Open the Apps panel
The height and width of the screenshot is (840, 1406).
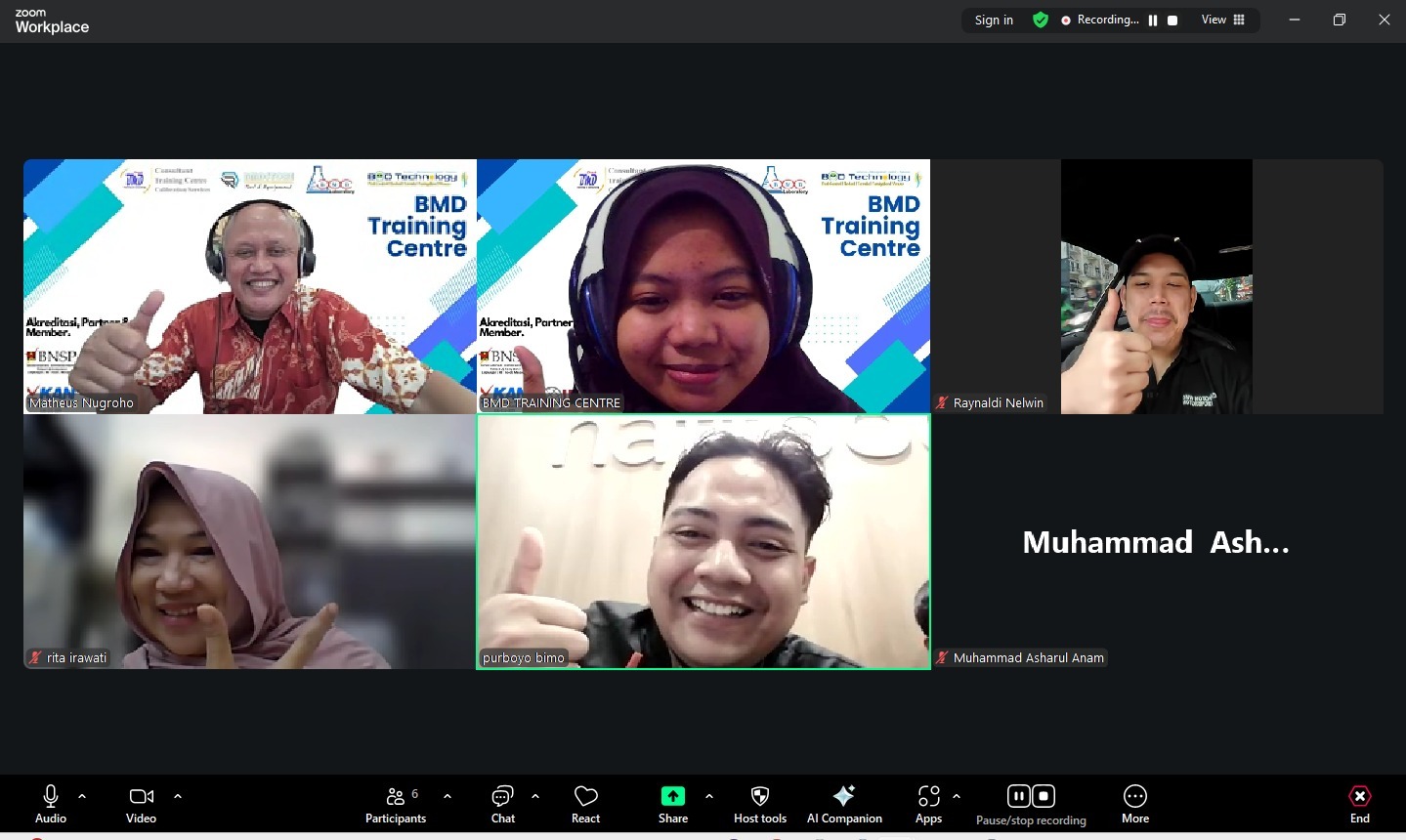(x=928, y=804)
